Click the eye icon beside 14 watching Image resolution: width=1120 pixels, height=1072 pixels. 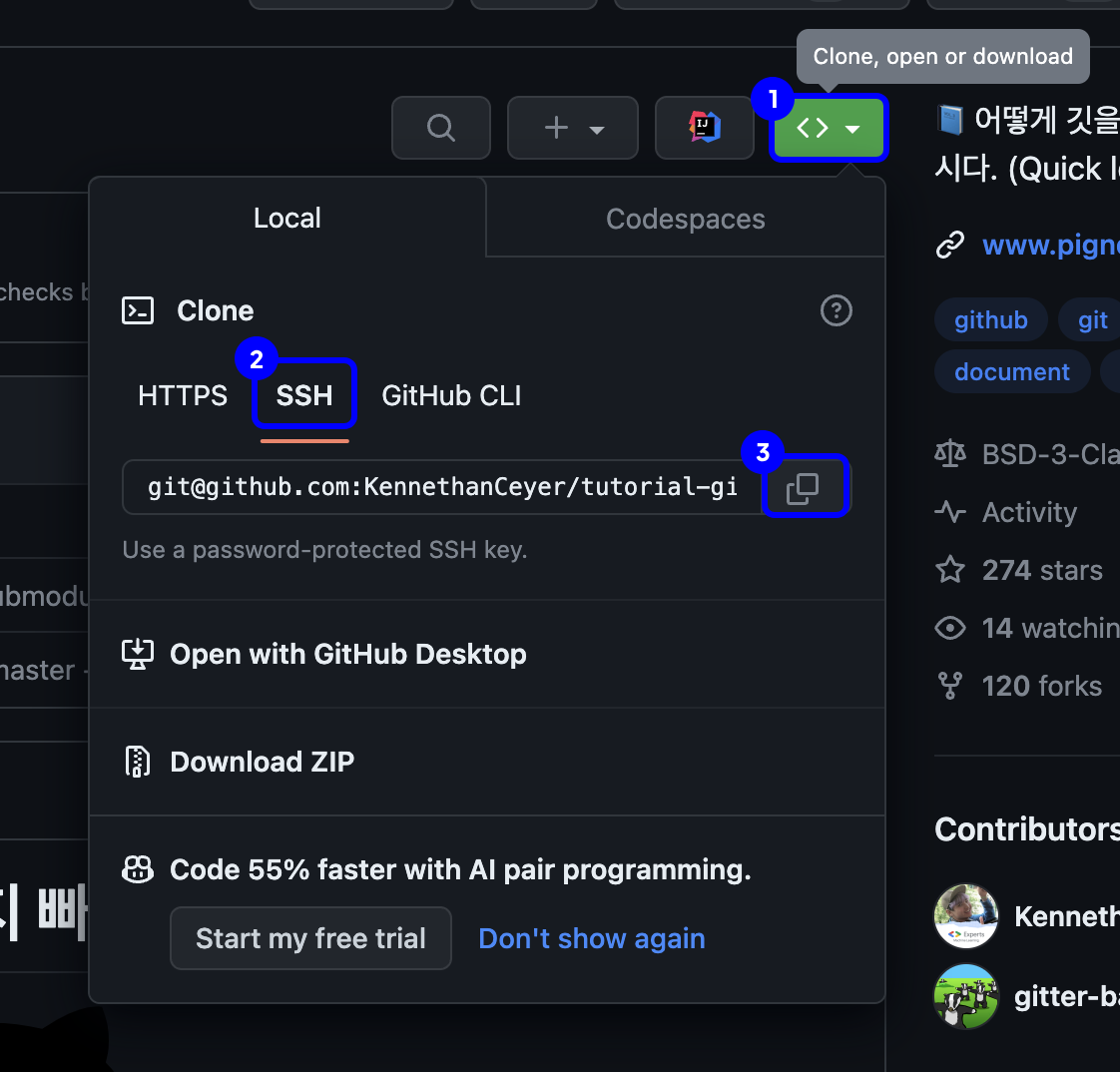pyautogui.click(x=950, y=628)
